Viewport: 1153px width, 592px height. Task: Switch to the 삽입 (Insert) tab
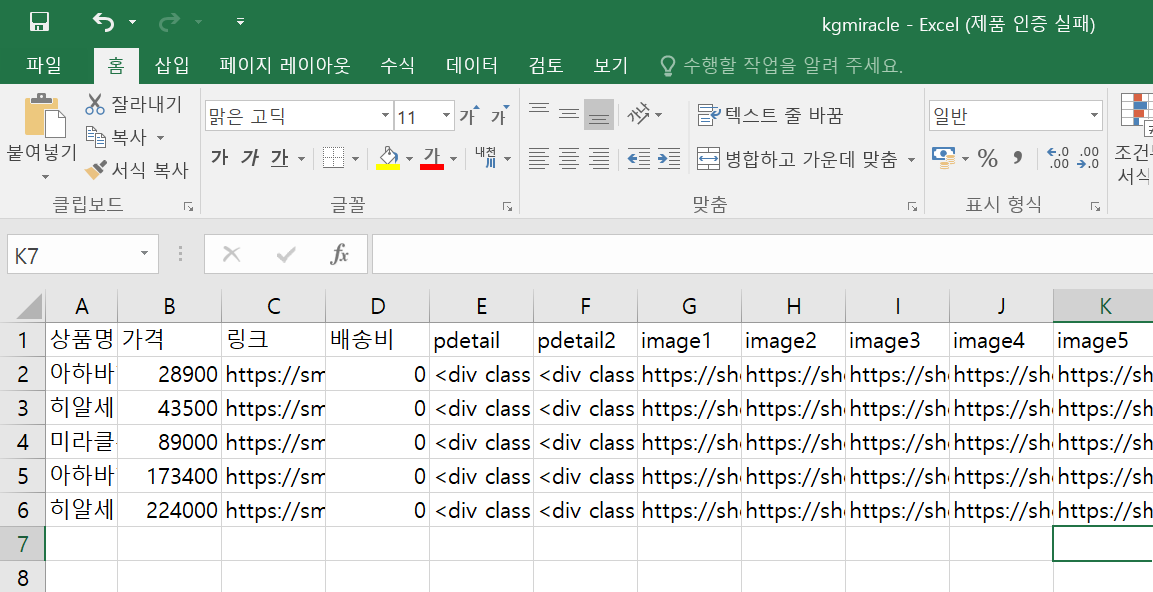pos(171,66)
